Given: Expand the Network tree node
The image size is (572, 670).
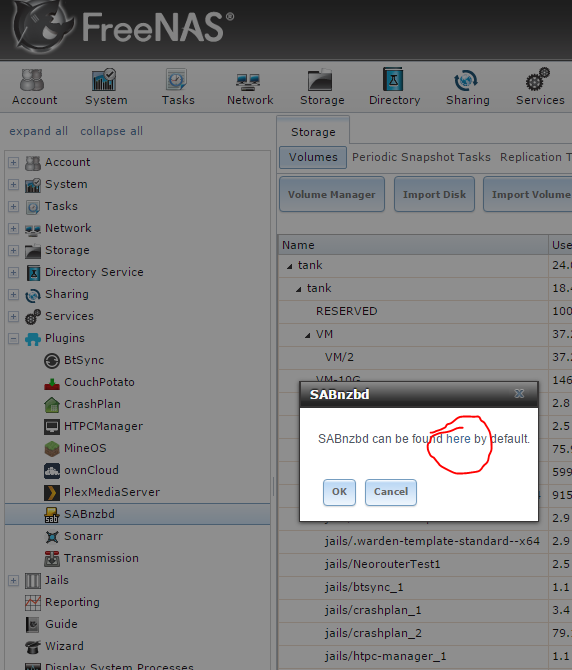Looking at the screenshot, I should [13, 229].
